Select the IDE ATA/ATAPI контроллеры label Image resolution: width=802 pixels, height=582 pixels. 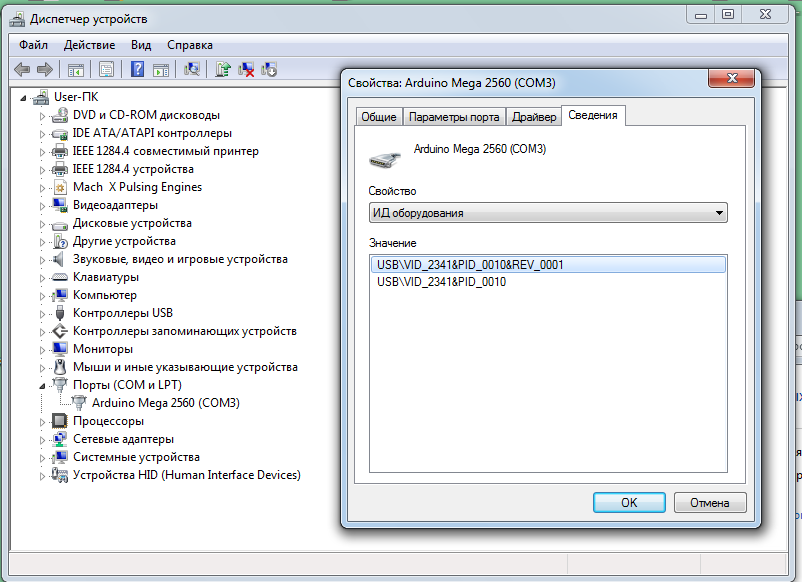[x=152, y=133]
